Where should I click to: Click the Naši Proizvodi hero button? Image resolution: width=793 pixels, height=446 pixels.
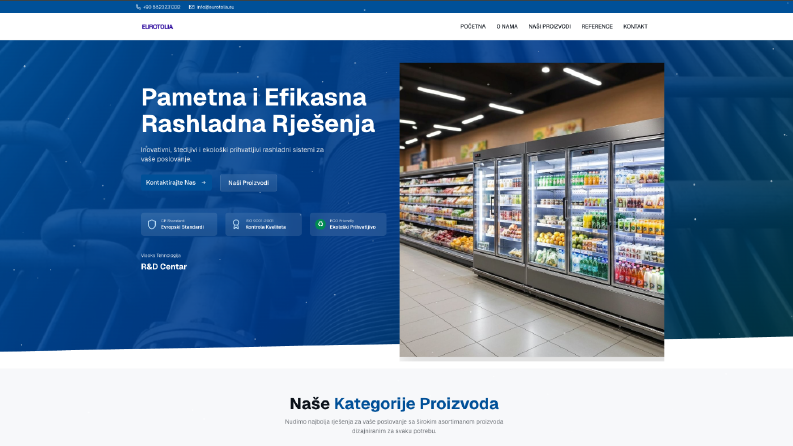click(248, 183)
